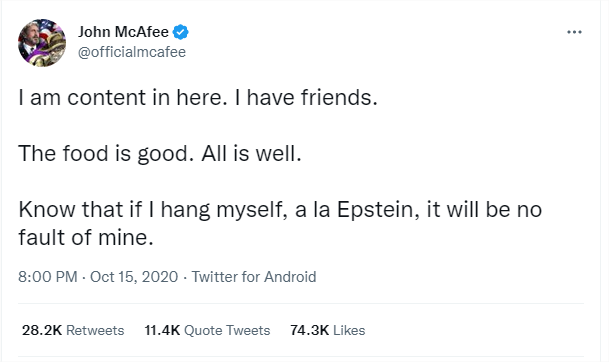Viewport: 609px width, 362px height.
Task: Click the final line 'fault of mine.'
Action: [x=86, y=237]
